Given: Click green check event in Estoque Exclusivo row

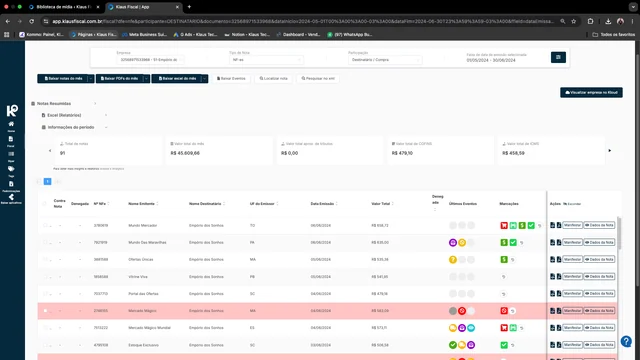Looking at the screenshot, I should [453, 345].
